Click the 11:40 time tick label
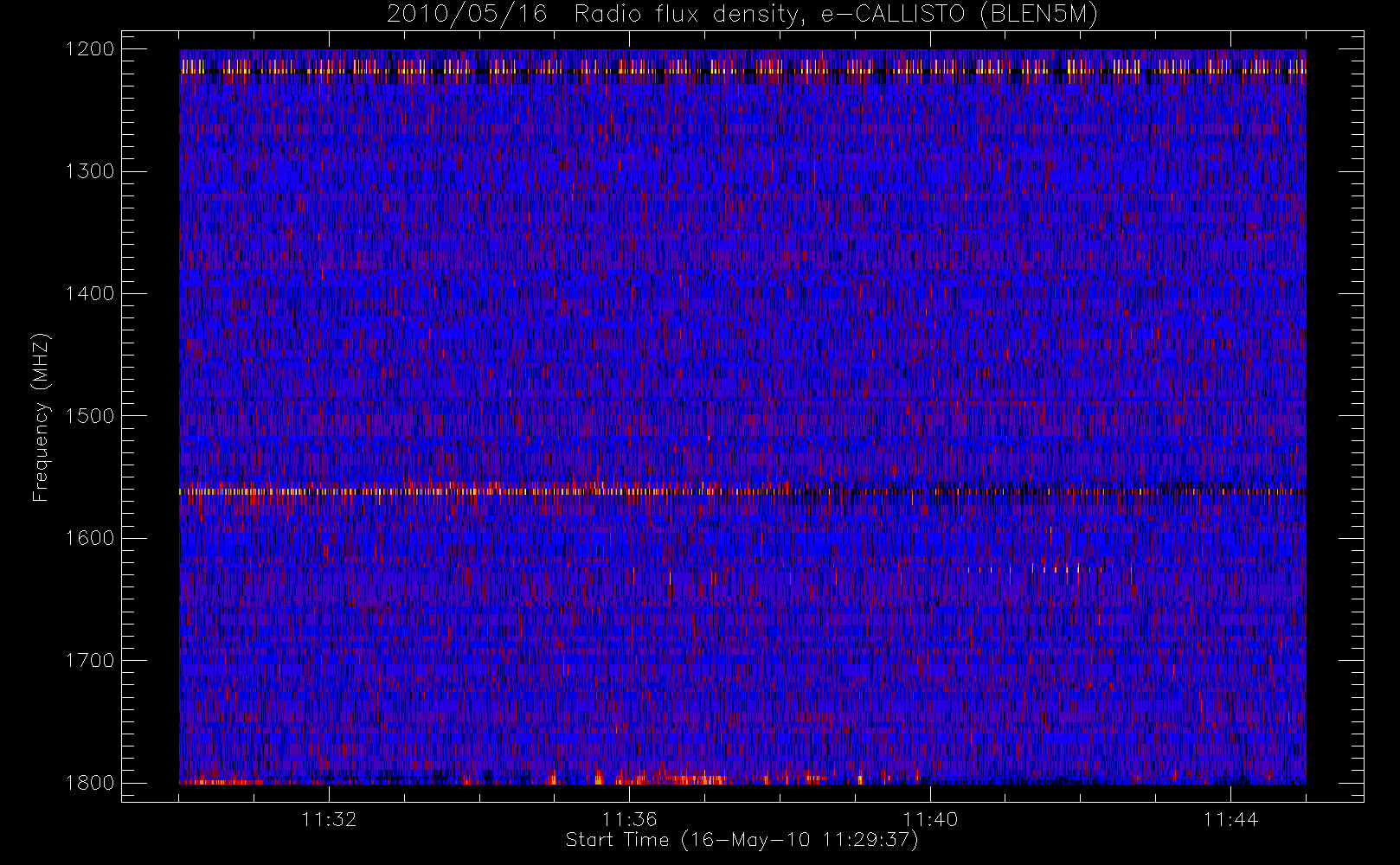Image resolution: width=1400 pixels, height=865 pixels. click(x=930, y=819)
